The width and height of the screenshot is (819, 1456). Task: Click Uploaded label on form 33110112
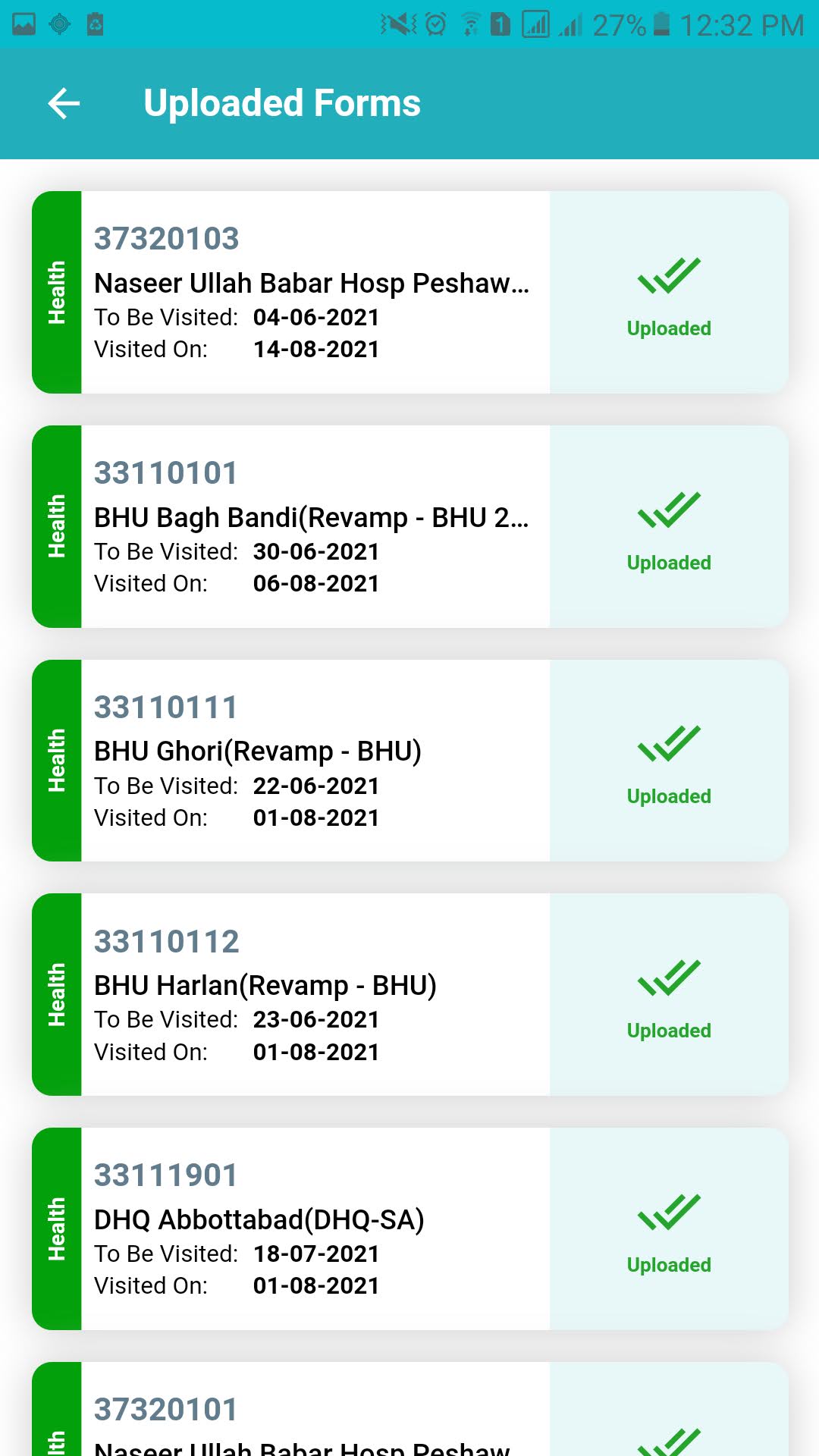coord(669,1031)
